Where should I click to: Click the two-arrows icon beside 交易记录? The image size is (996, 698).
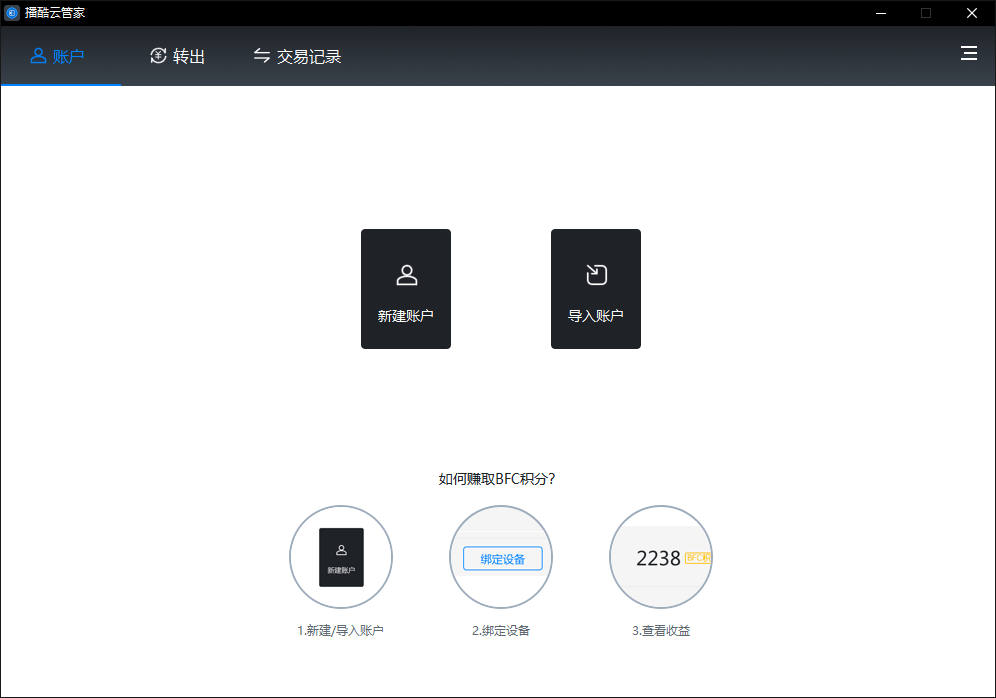coord(262,56)
